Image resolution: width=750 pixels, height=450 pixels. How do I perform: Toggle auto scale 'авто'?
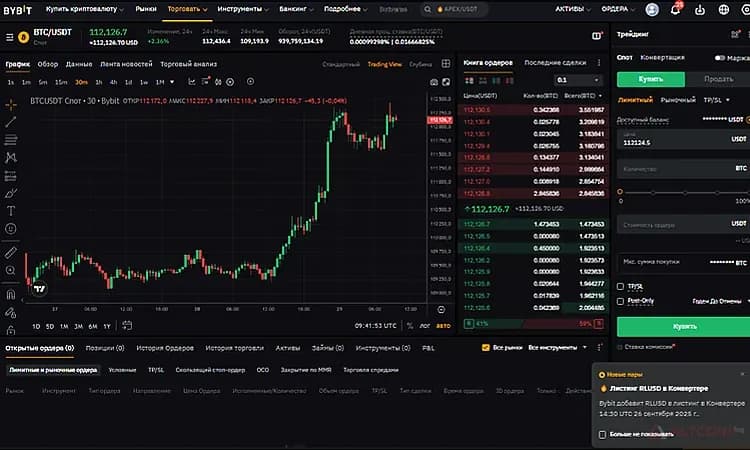[x=443, y=326]
